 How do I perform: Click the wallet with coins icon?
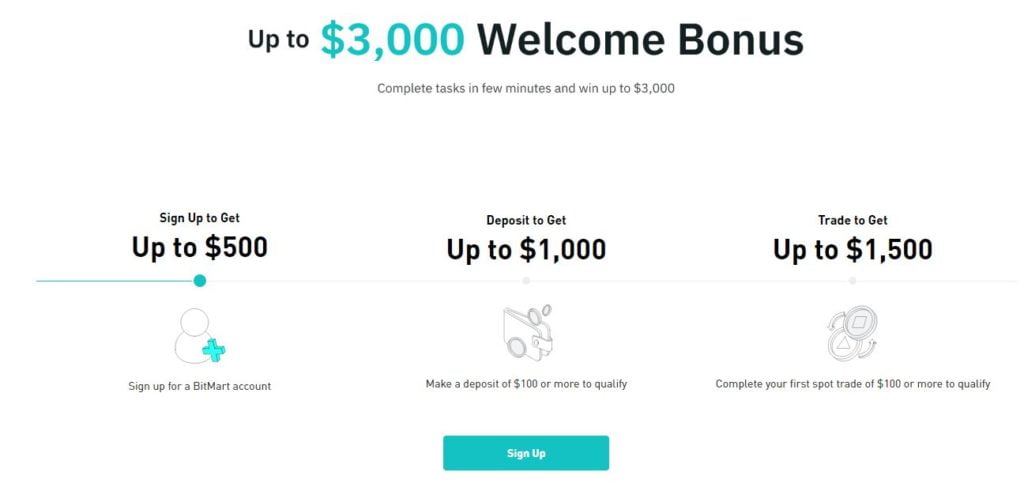527,332
